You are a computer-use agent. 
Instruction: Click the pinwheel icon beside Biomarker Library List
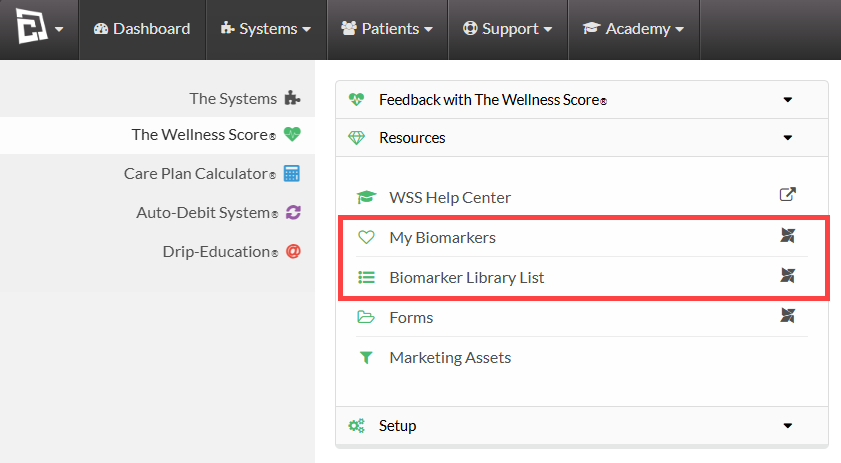tap(787, 276)
